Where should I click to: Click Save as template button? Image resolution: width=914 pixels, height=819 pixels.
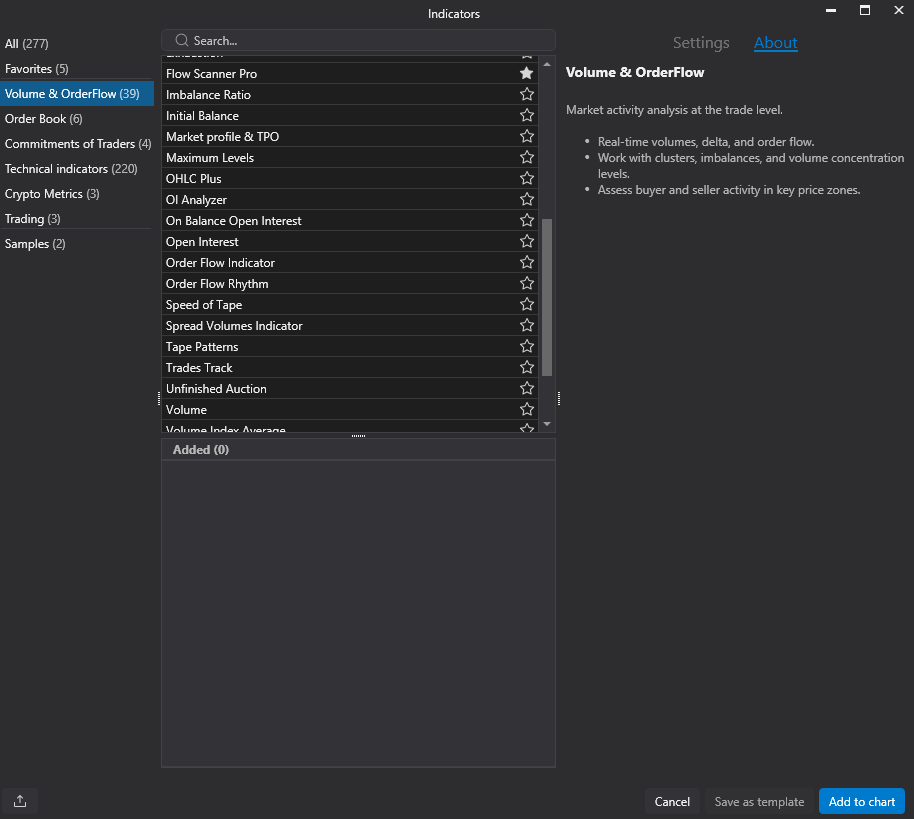tap(759, 802)
